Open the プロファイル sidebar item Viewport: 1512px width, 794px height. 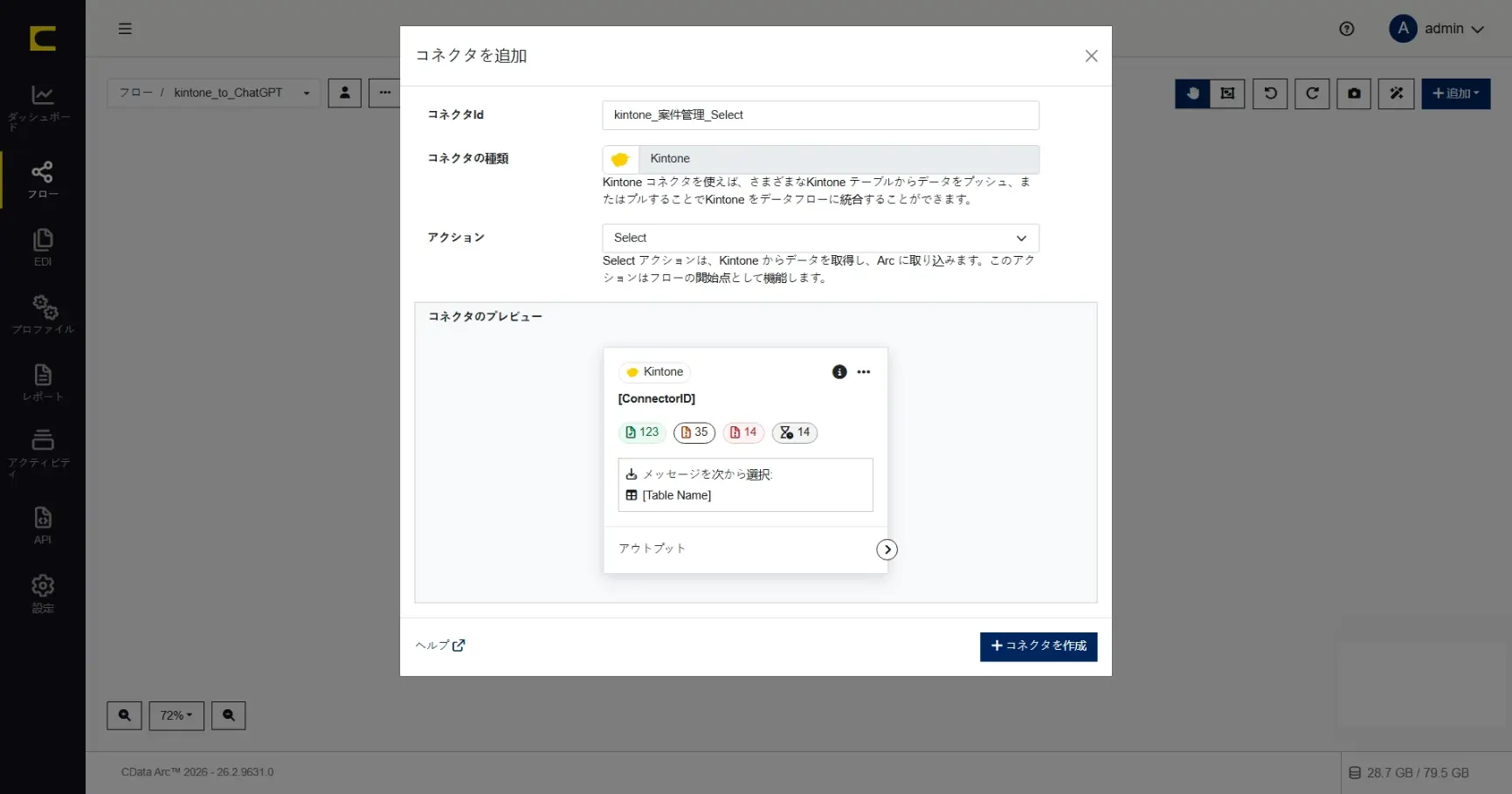click(x=42, y=314)
